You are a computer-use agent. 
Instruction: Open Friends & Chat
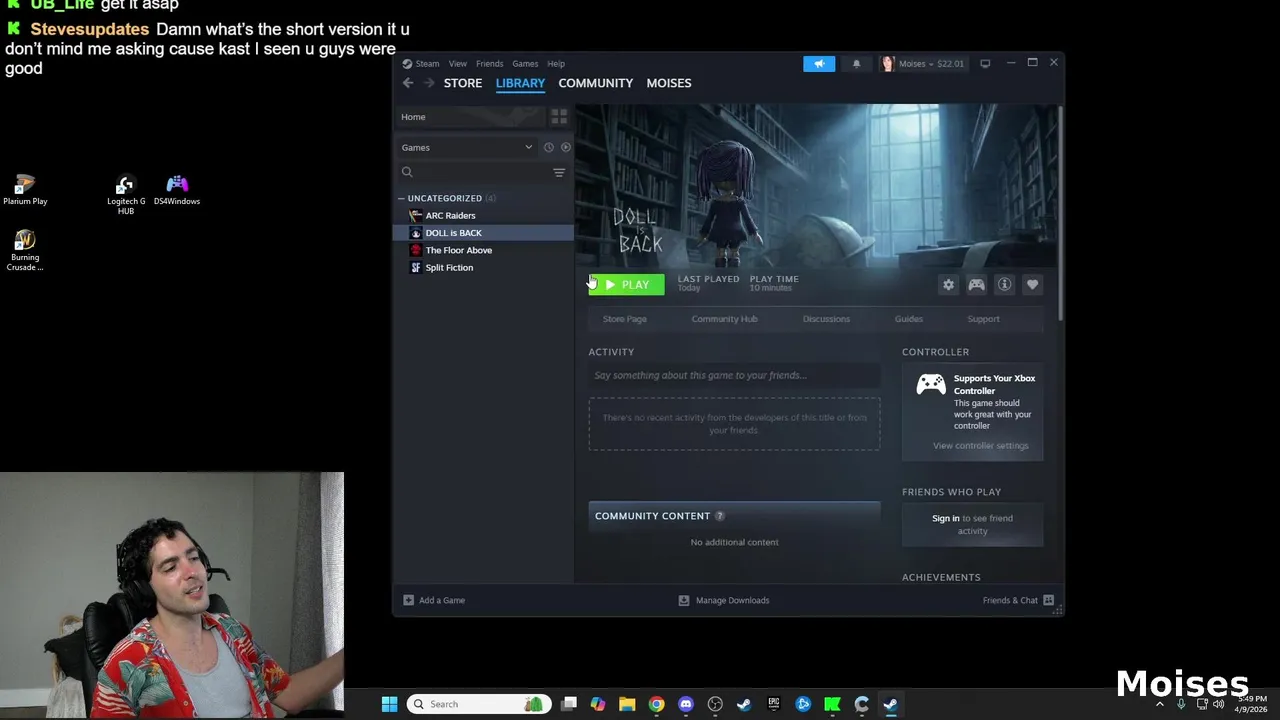1018,600
